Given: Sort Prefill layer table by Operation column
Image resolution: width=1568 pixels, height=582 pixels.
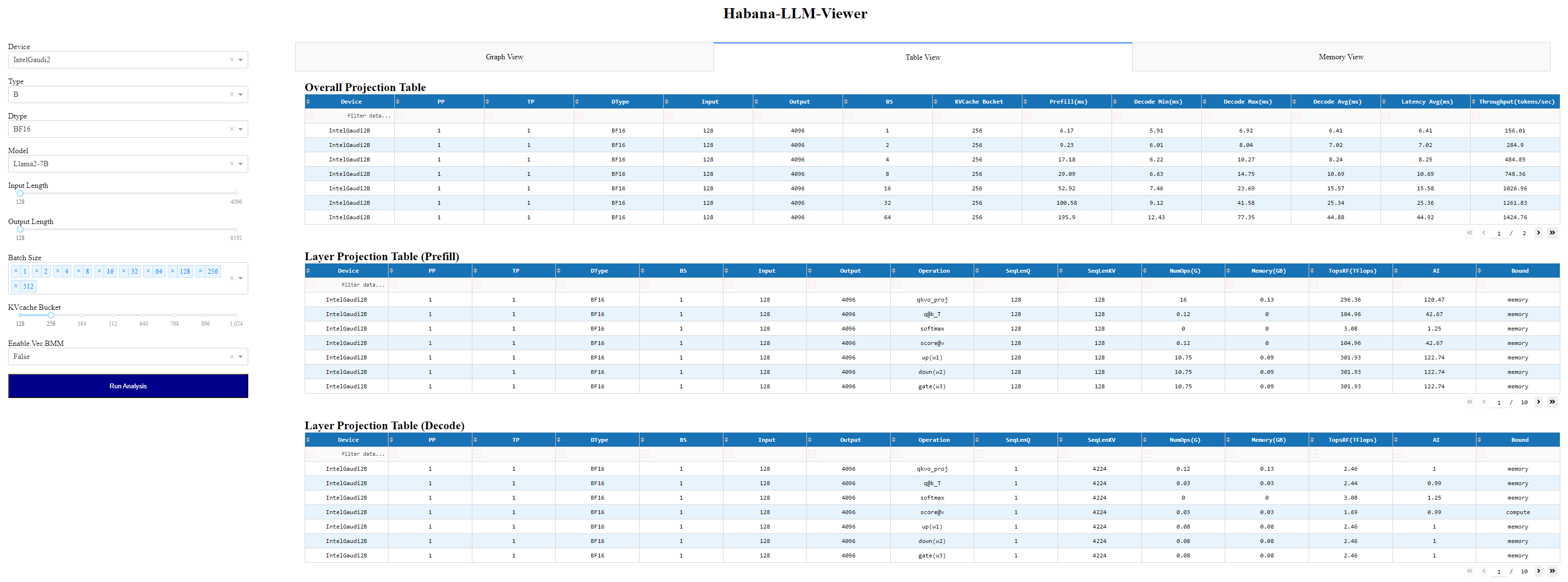Looking at the screenshot, I should click(x=894, y=271).
